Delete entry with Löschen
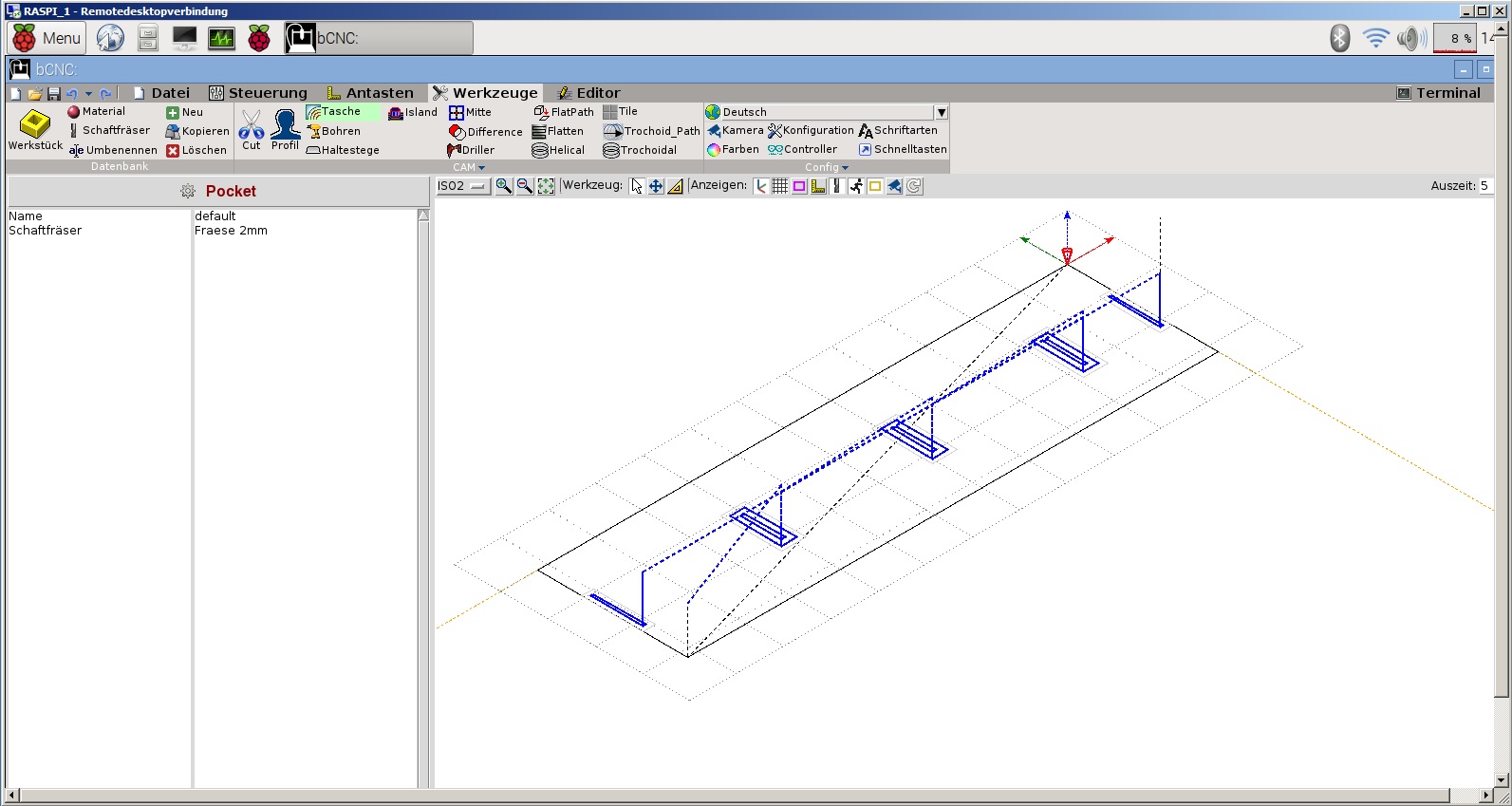 click(x=196, y=150)
